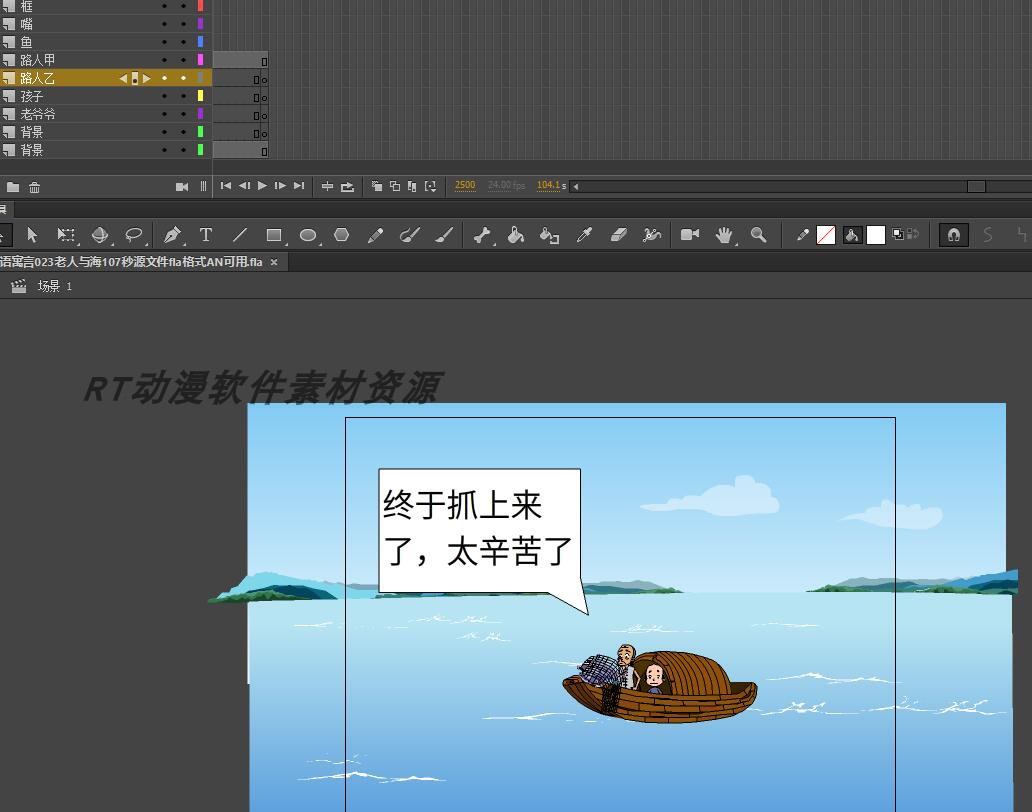
Task: Select the Text tool
Action: 206,235
